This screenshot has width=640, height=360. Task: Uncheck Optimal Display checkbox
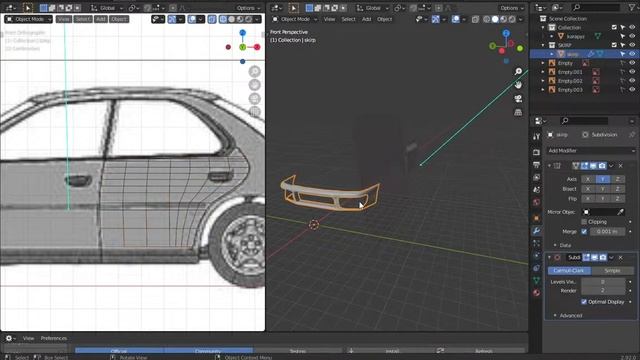point(584,302)
